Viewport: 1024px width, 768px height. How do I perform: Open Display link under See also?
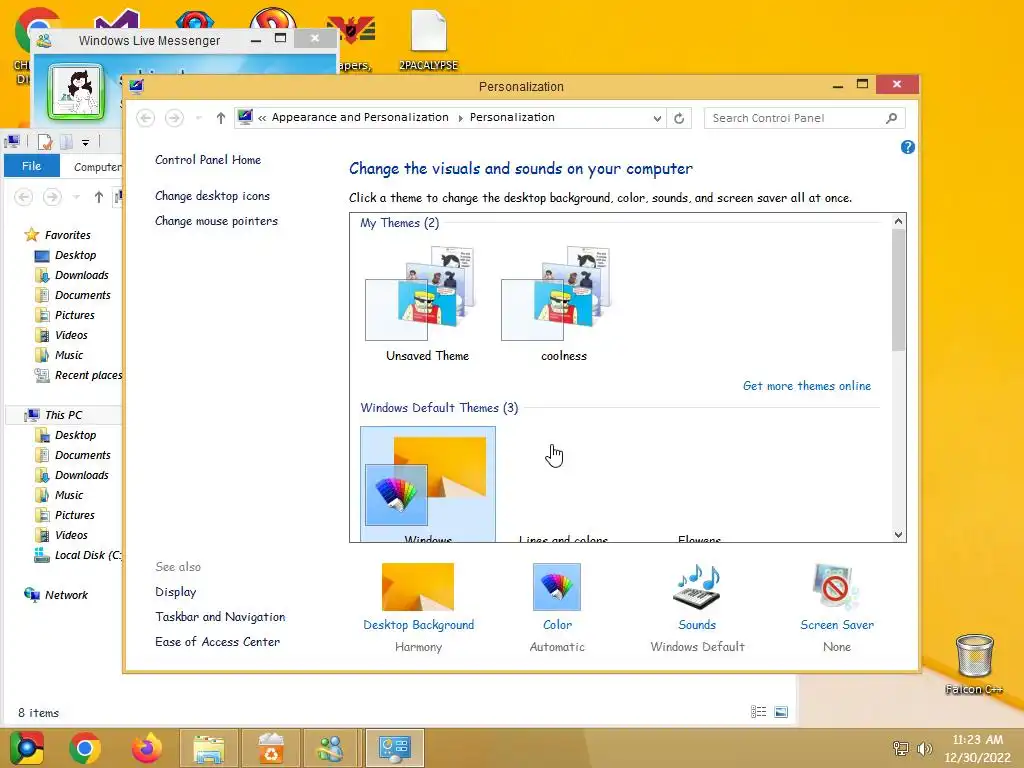pyautogui.click(x=176, y=592)
